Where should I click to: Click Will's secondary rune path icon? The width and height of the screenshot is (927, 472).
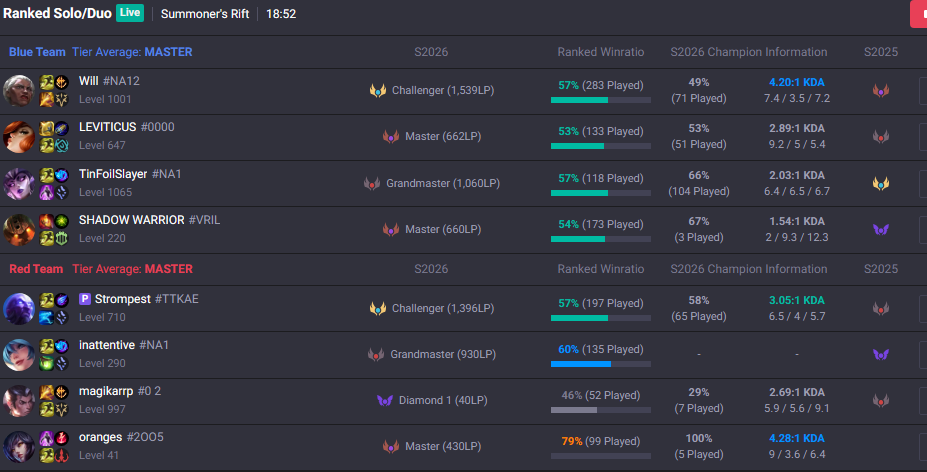(61, 99)
